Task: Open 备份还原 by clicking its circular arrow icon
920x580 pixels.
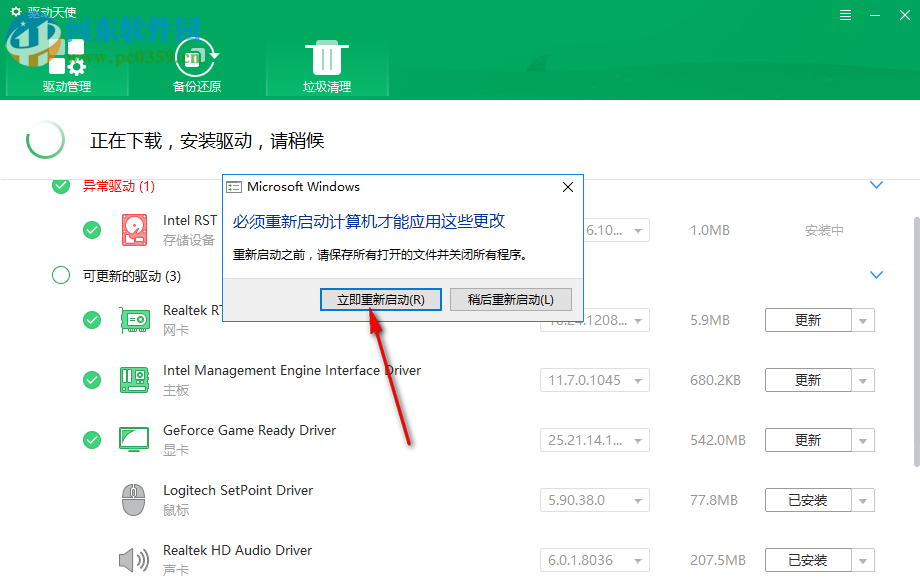Action: point(196,55)
